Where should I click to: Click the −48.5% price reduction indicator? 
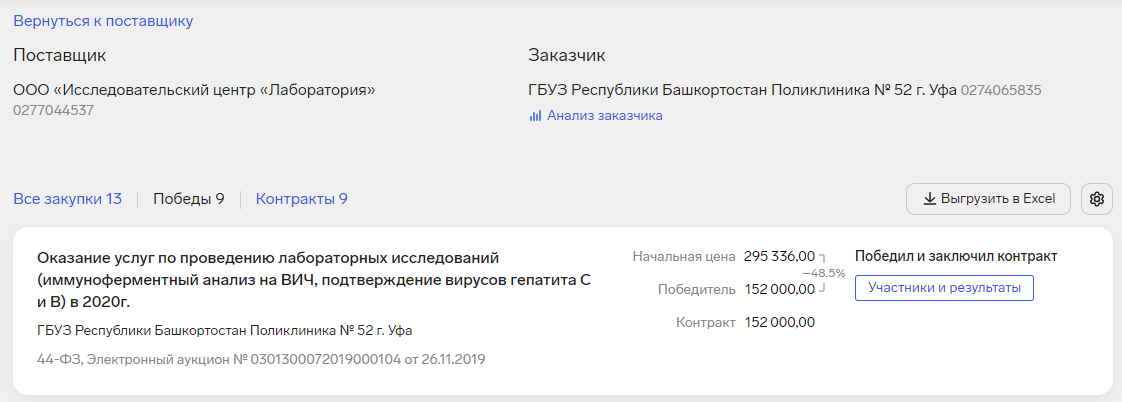click(824, 273)
